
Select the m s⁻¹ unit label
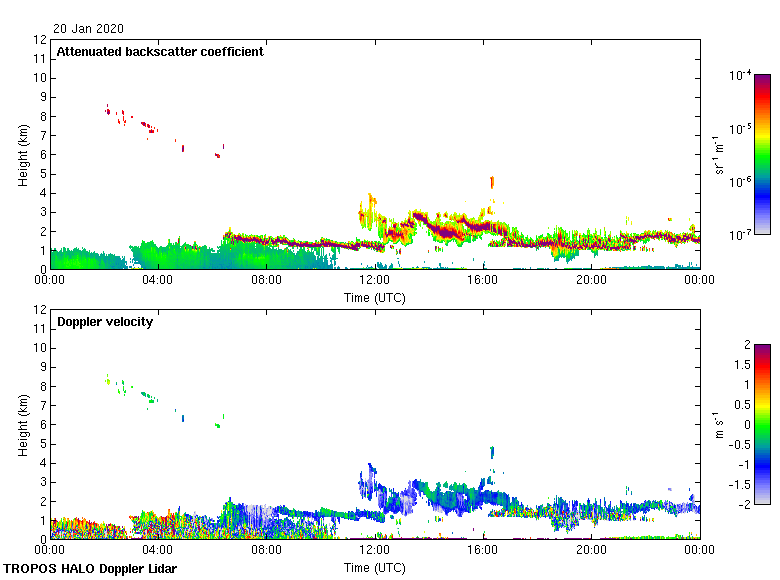(x=719, y=424)
